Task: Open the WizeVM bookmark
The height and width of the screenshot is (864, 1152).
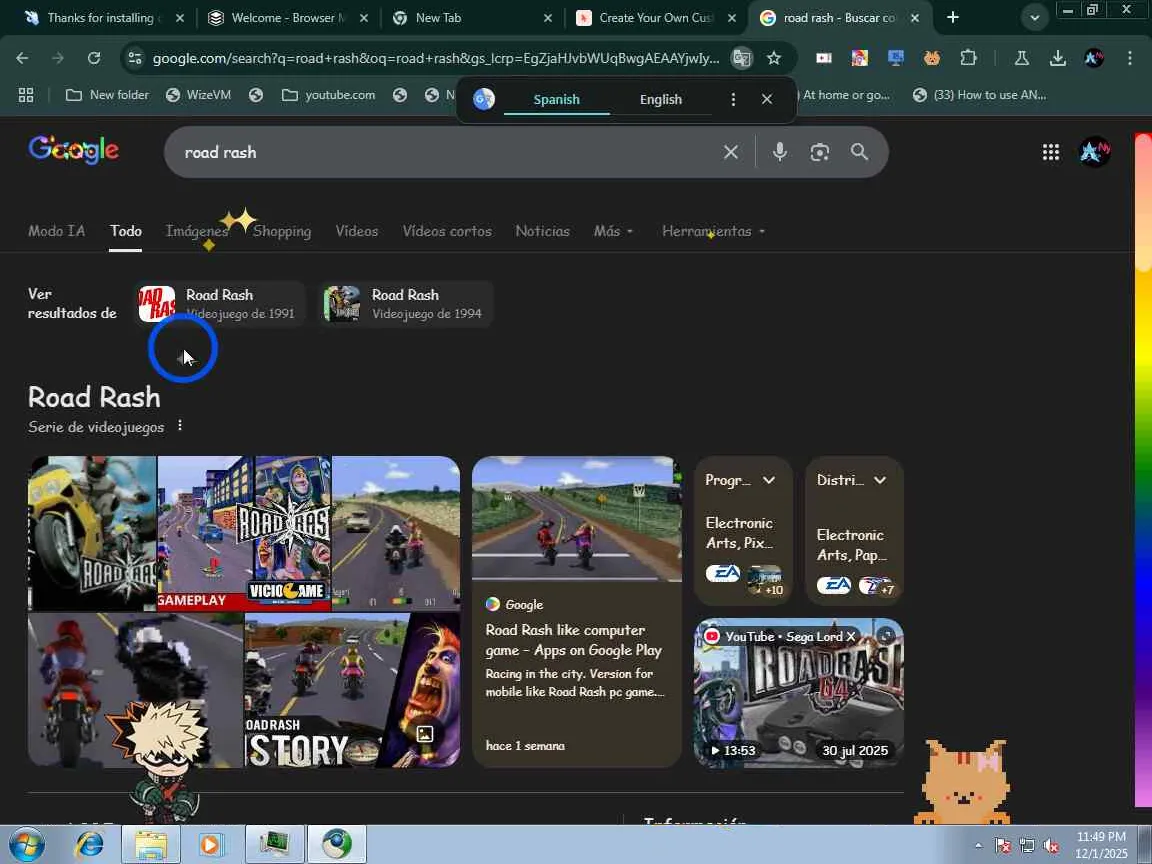Action: coord(198,95)
